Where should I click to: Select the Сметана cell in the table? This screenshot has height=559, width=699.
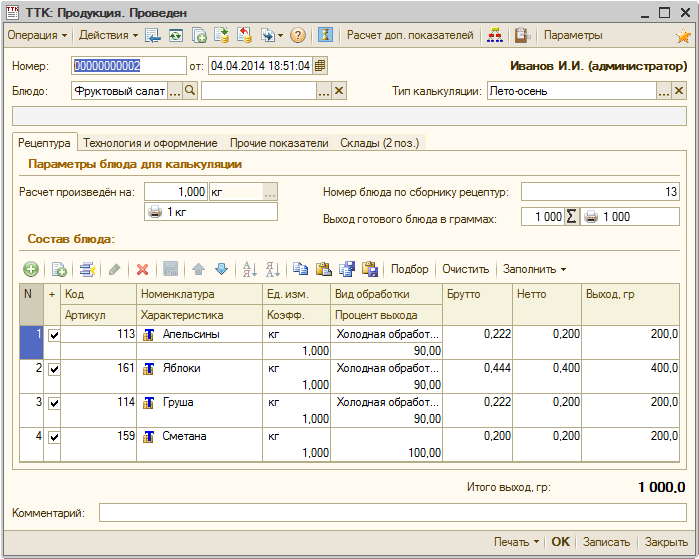[x=200, y=436]
